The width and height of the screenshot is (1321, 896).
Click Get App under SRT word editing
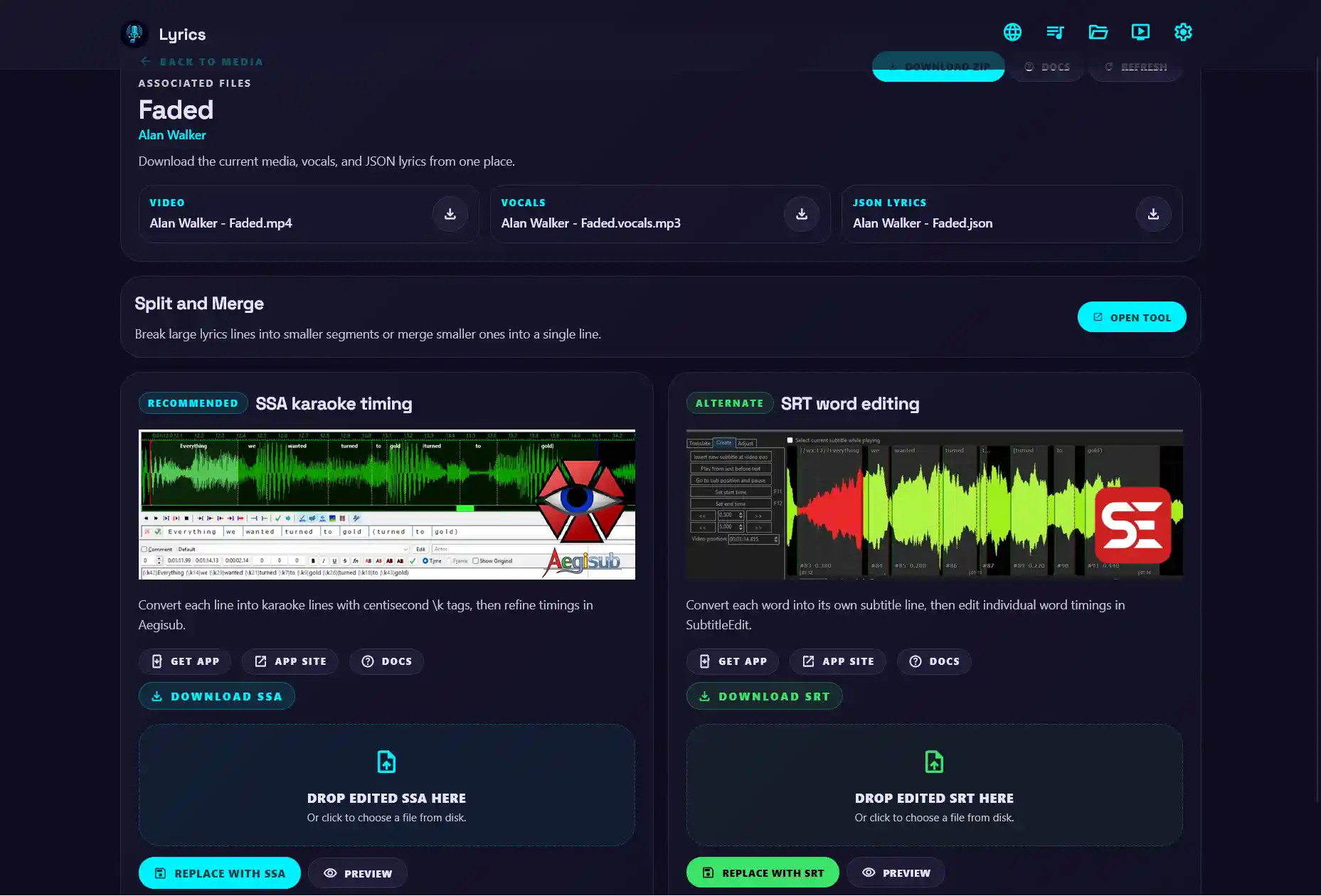pos(733,661)
